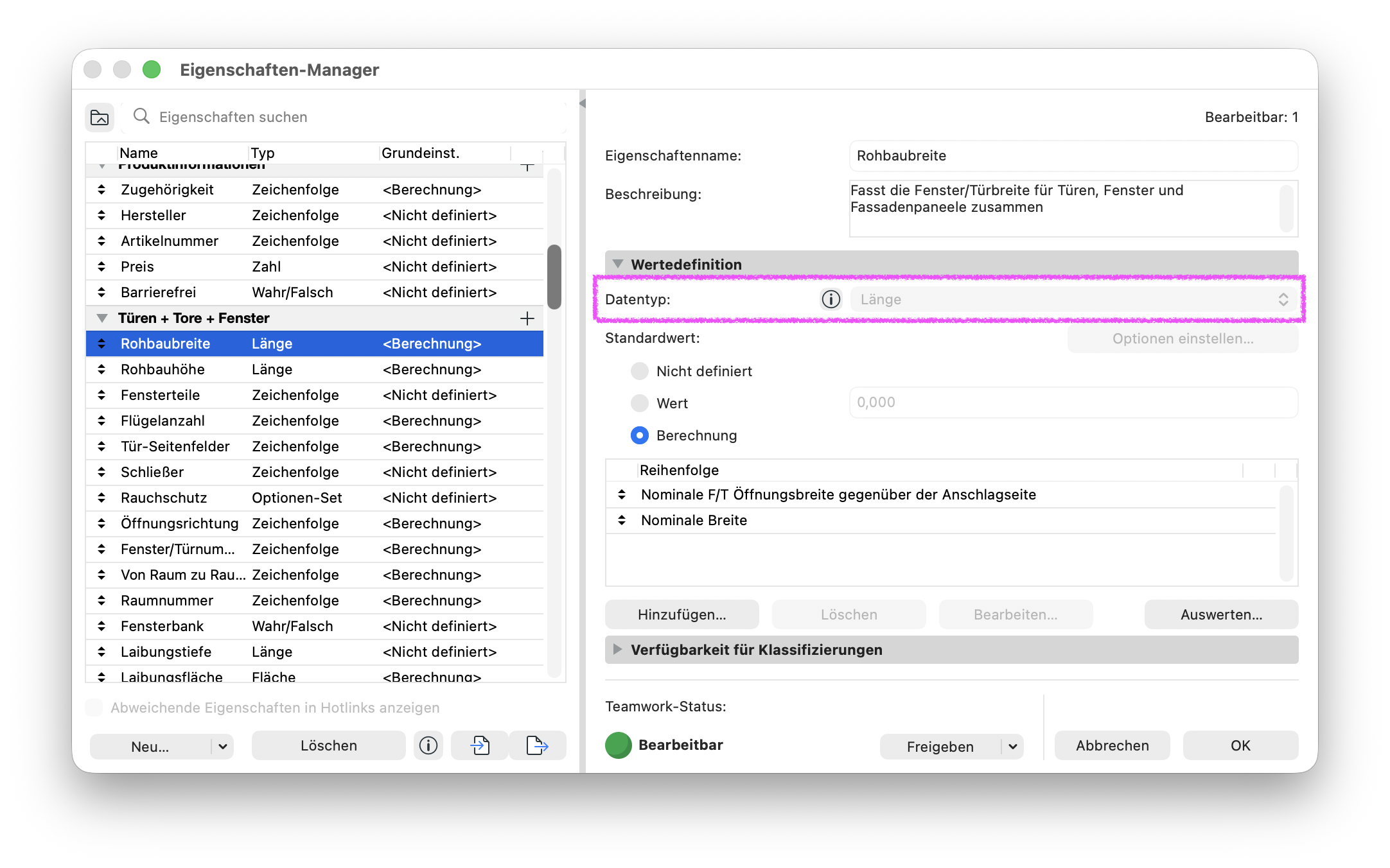Image resolution: width=1390 pixels, height=868 pixels.
Task: Collapse the Wertedefinition section
Action: click(618, 264)
